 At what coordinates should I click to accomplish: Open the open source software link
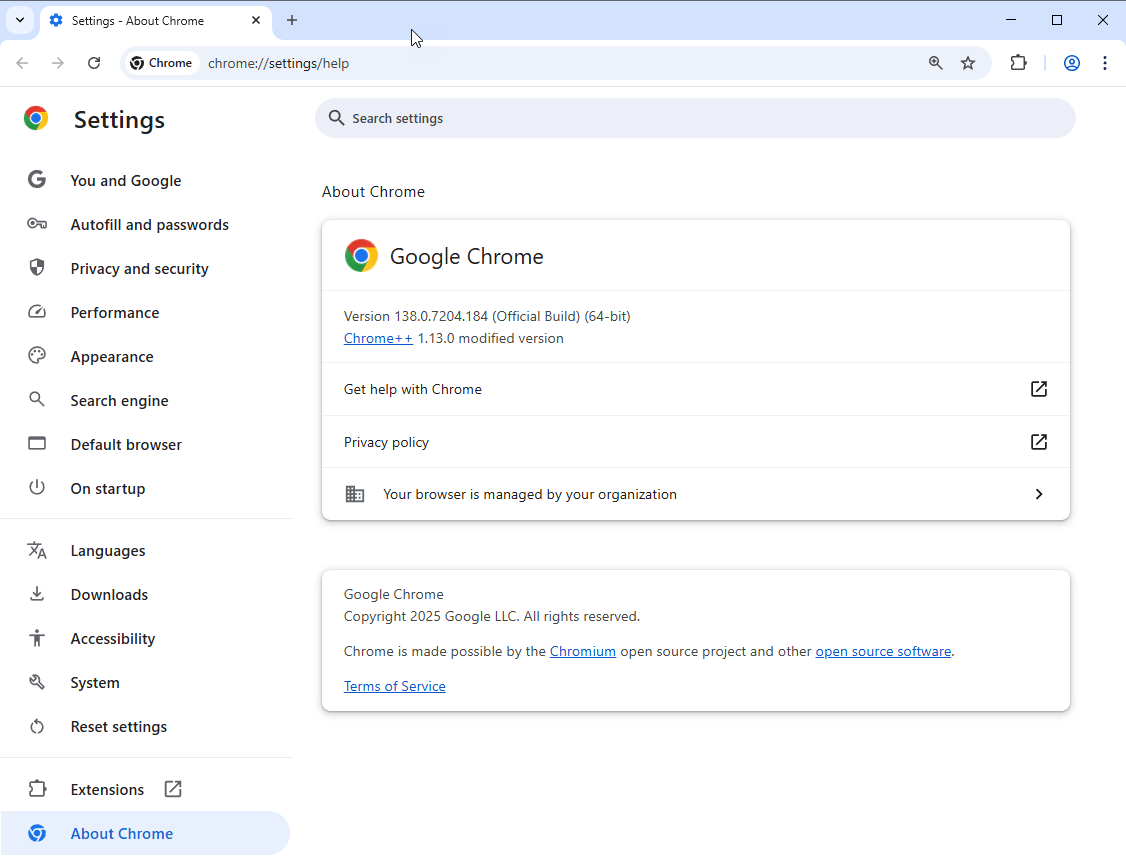pyautogui.click(x=883, y=651)
